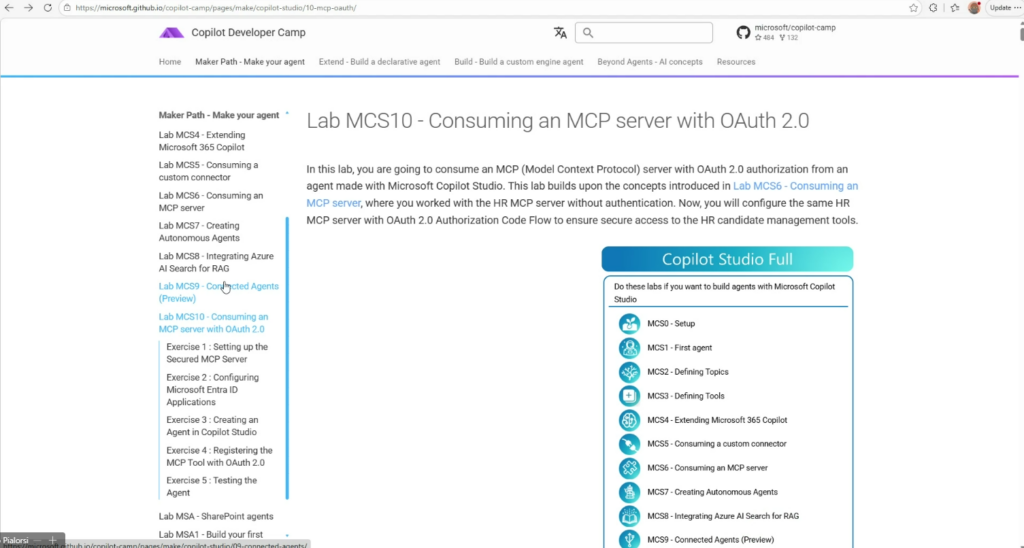Open the Resources tab

click(736, 62)
